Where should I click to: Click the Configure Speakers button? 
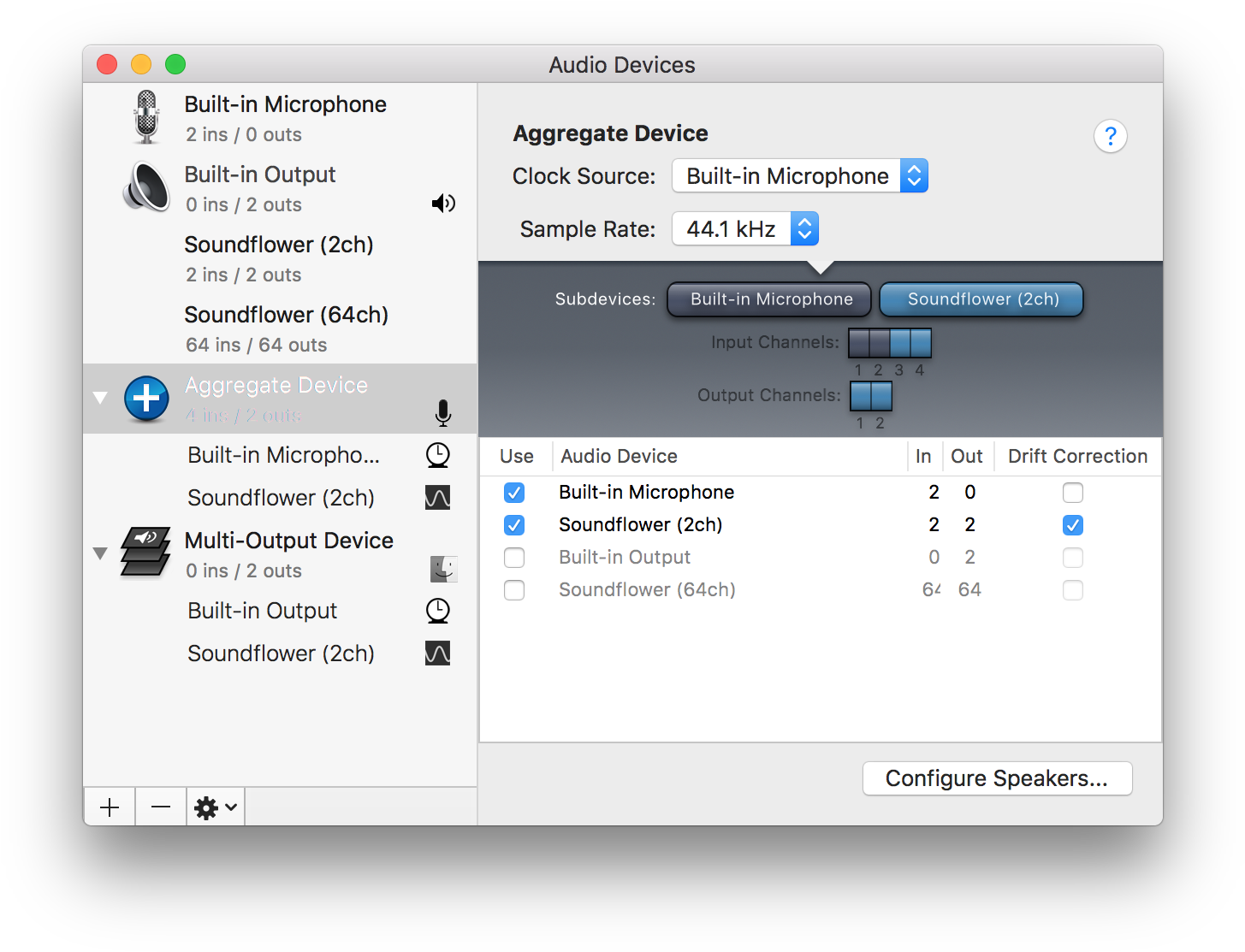click(x=997, y=778)
